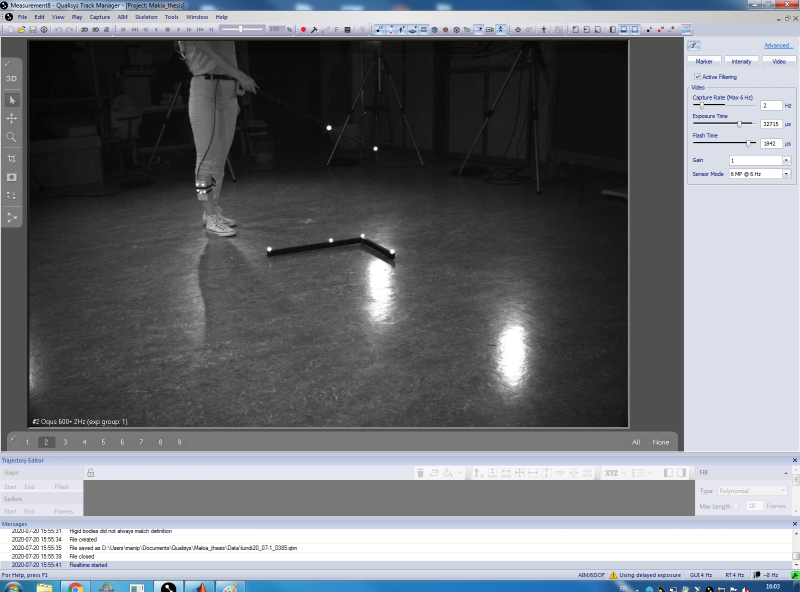800x592 pixels.
Task: Click the Advanced... link
Action: (x=778, y=46)
